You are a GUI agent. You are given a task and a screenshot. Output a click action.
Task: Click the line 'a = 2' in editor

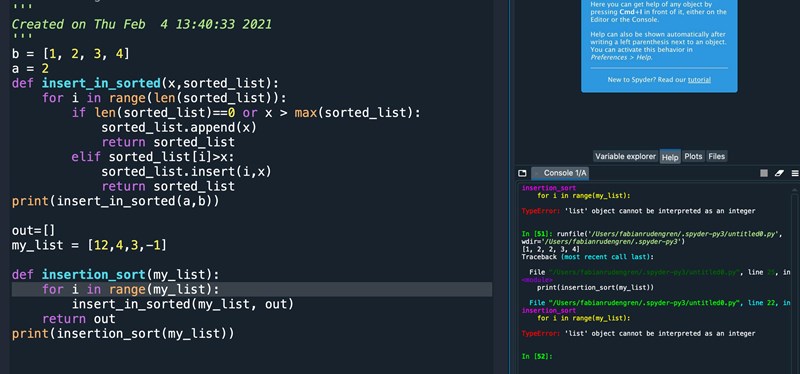(30, 68)
